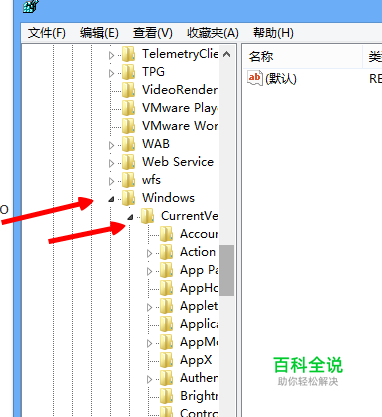Expand the Web Service key
The height and width of the screenshot is (417, 382).
pyautogui.click(x=112, y=163)
